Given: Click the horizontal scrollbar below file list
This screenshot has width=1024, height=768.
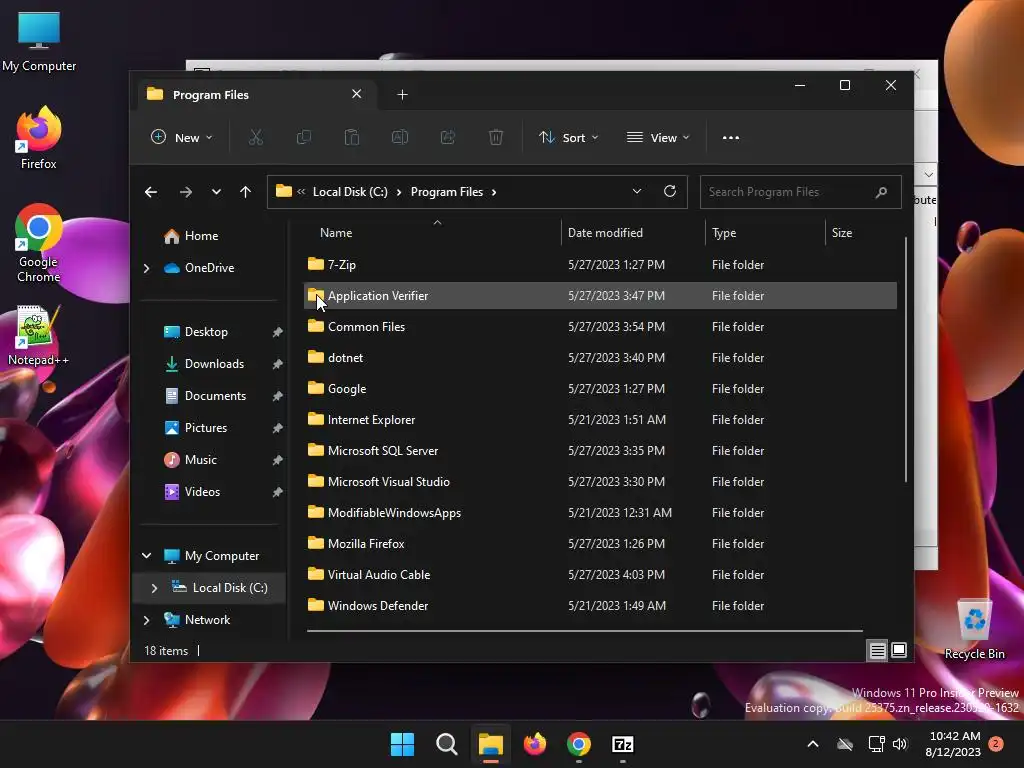Looking at the screenshot, I should [x=584, y=631].
